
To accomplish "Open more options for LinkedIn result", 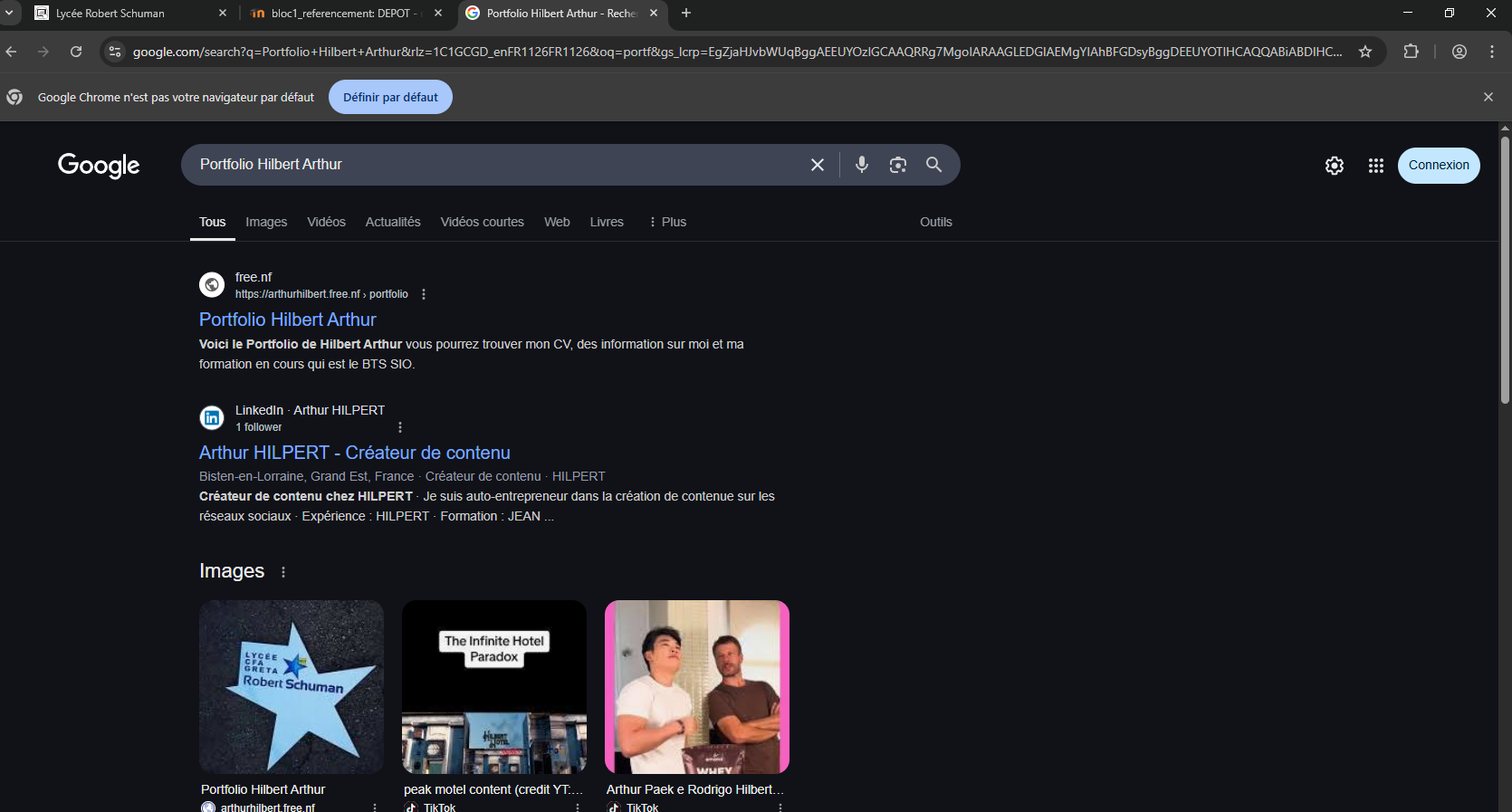I will coord(400,427).
